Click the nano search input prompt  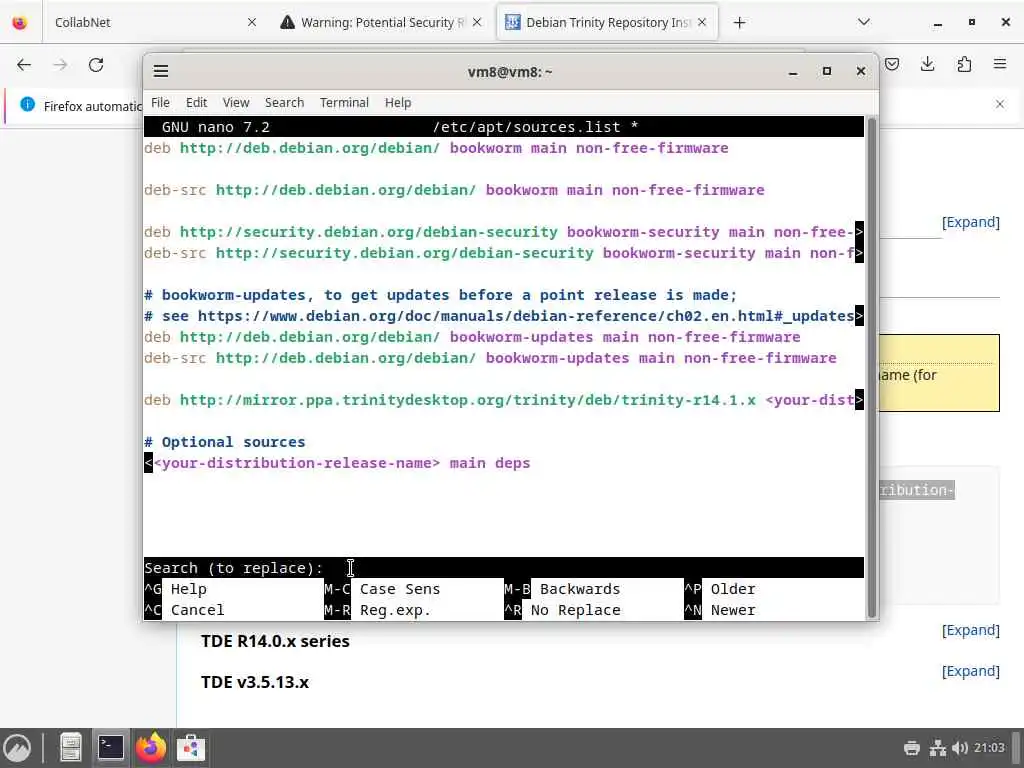coord(504,568)
